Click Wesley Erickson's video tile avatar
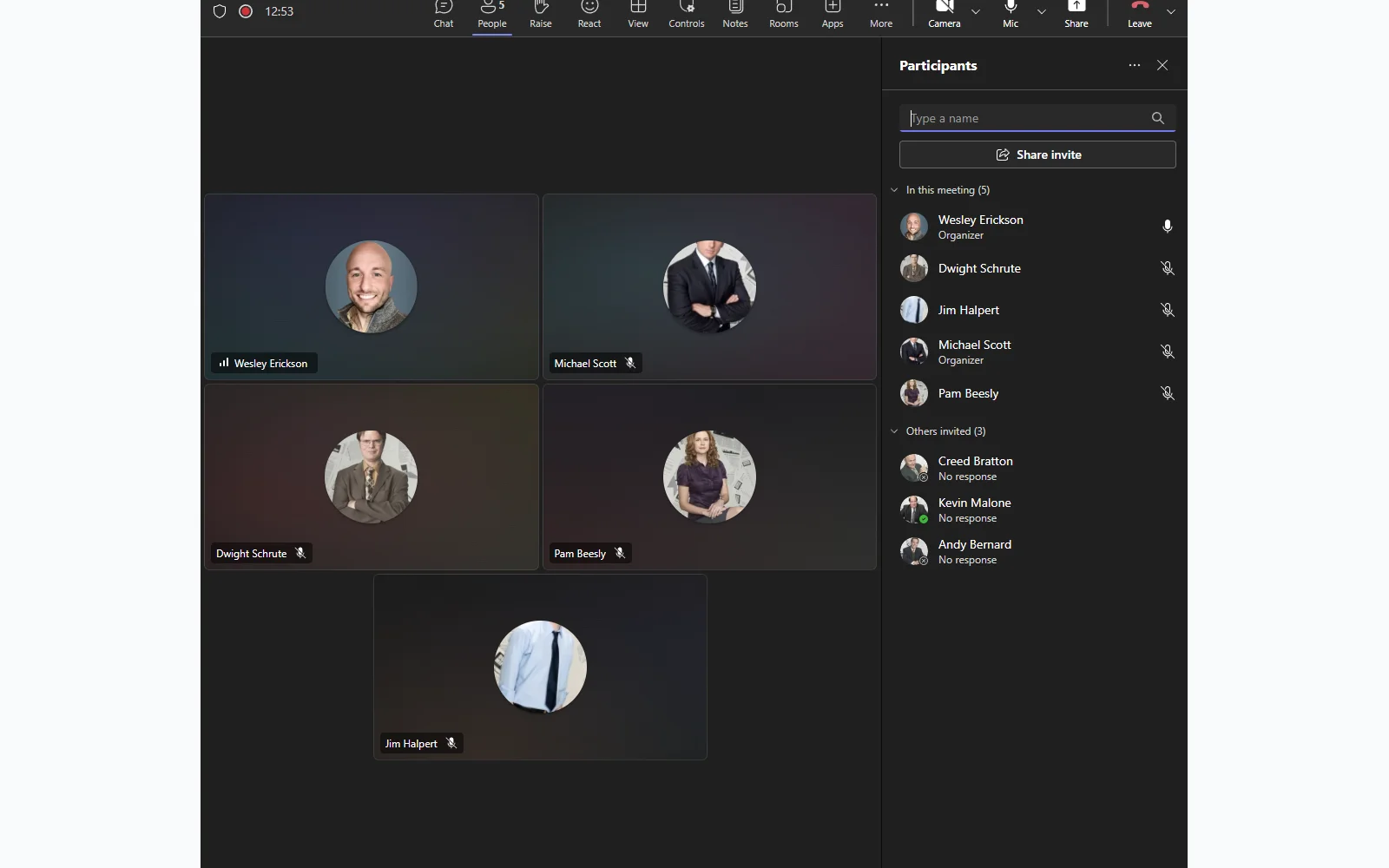The image size is (1389, 868). 372,286
